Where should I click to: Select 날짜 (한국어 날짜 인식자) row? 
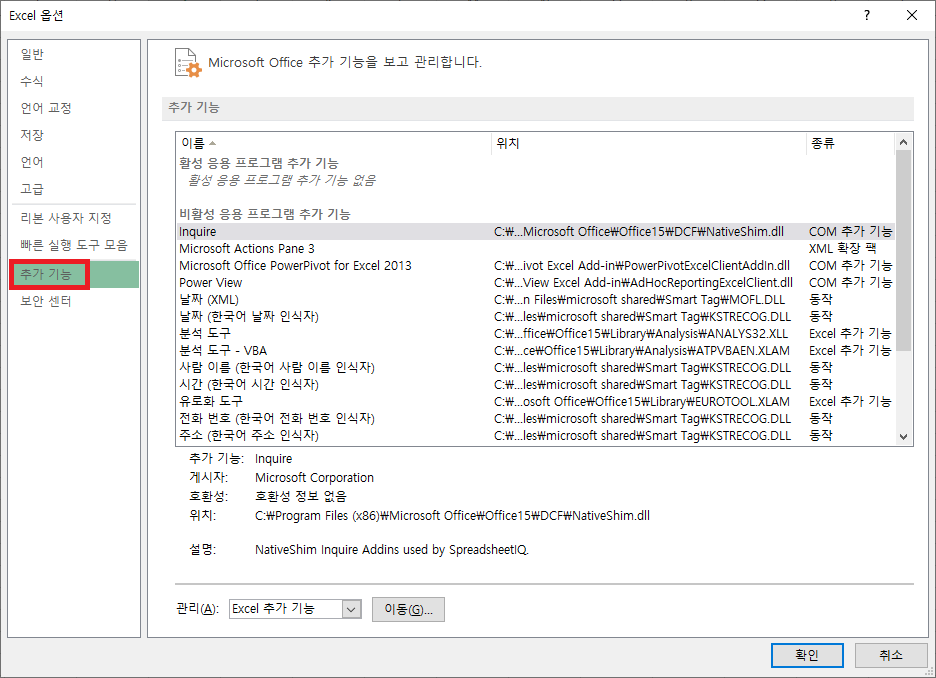point(535,316)
